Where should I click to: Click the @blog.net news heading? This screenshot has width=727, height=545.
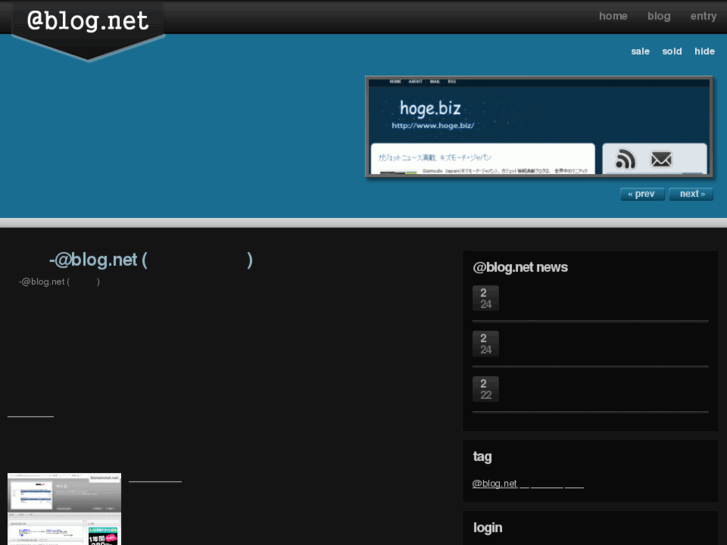click(x=520, y=267)
